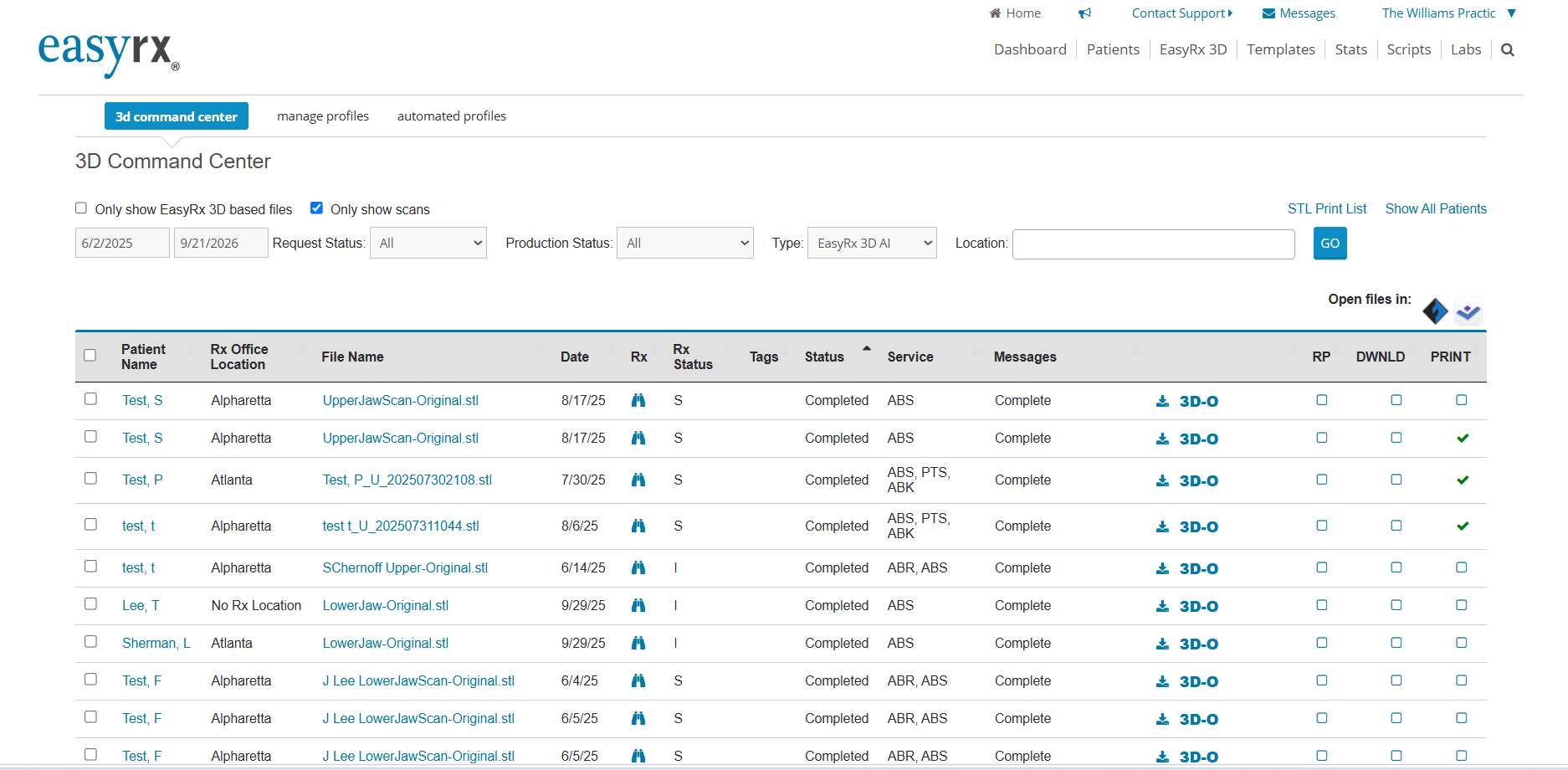Click the 3D-O logo for Lee, T
The image size is (1568, 770).
(x=1199, y=607)
